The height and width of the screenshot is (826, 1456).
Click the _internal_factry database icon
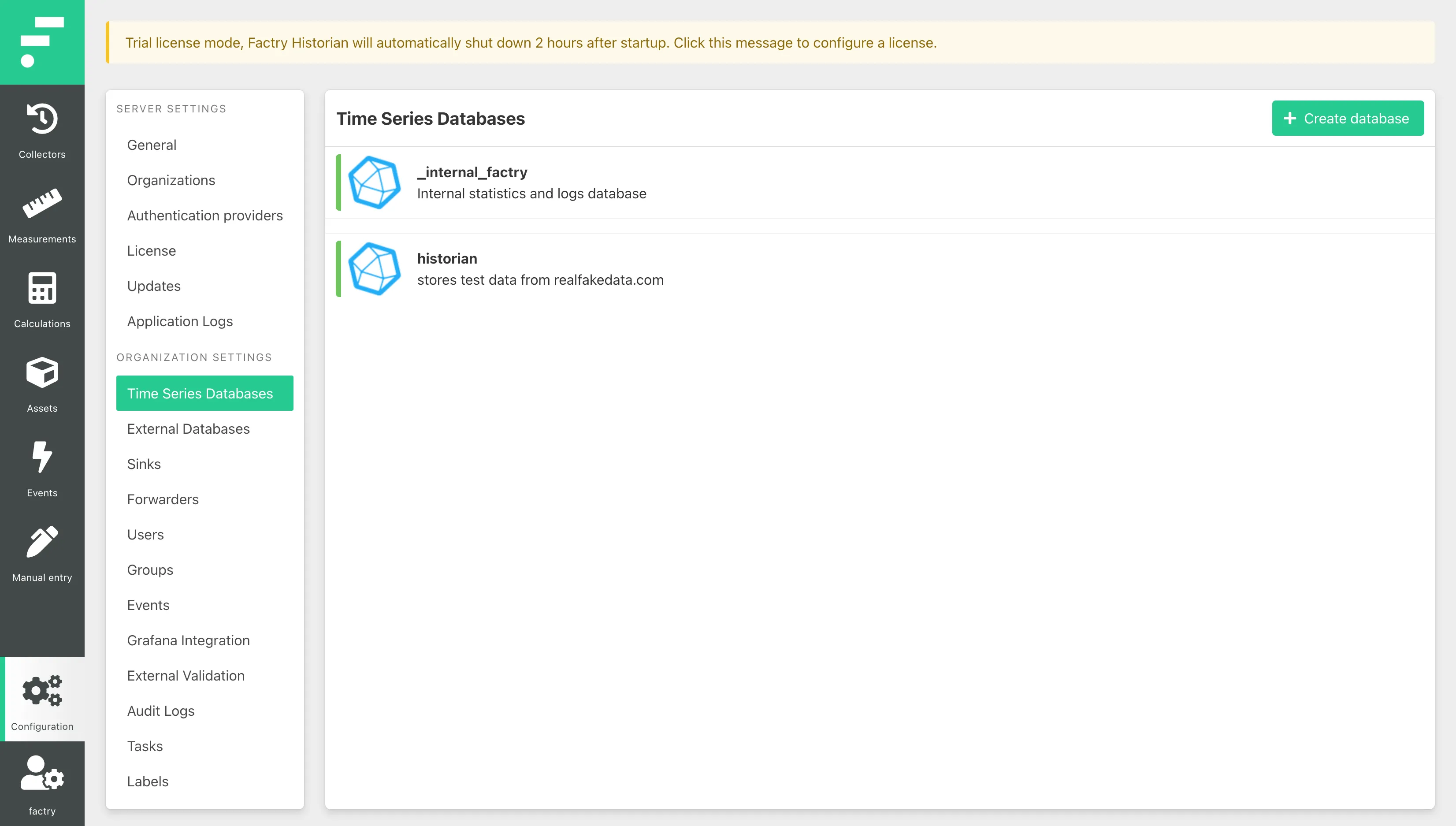[374, 182]
